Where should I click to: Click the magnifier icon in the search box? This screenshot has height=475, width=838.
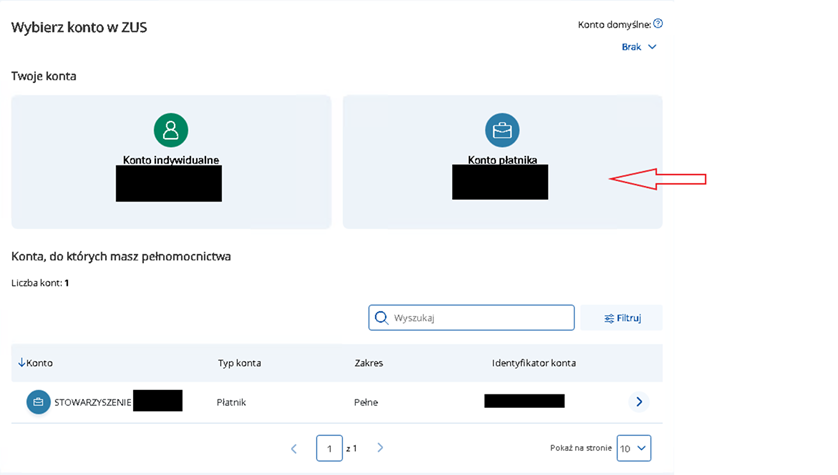tap(381, 318)
